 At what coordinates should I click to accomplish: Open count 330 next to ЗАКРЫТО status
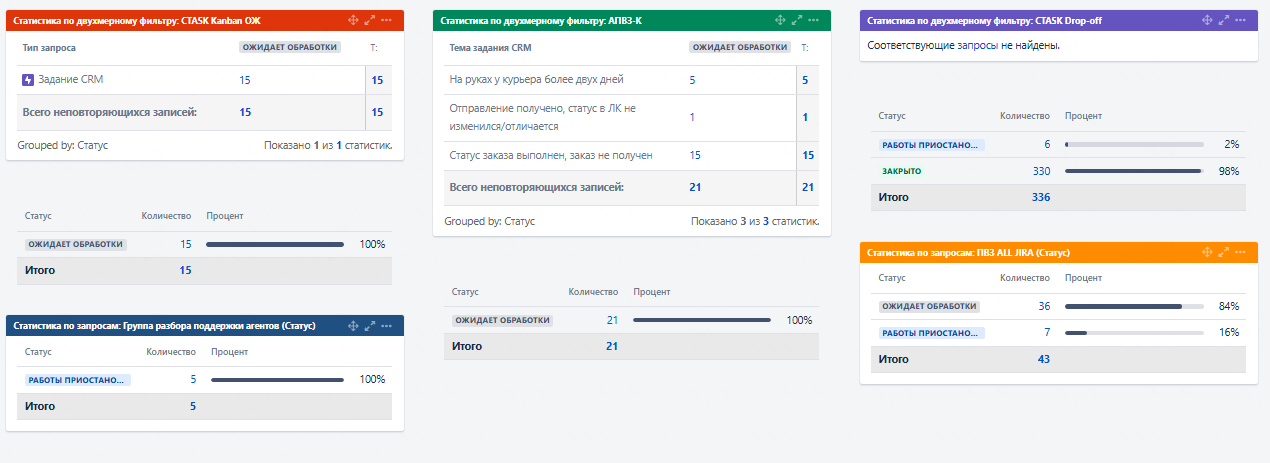pos(1041,171)
